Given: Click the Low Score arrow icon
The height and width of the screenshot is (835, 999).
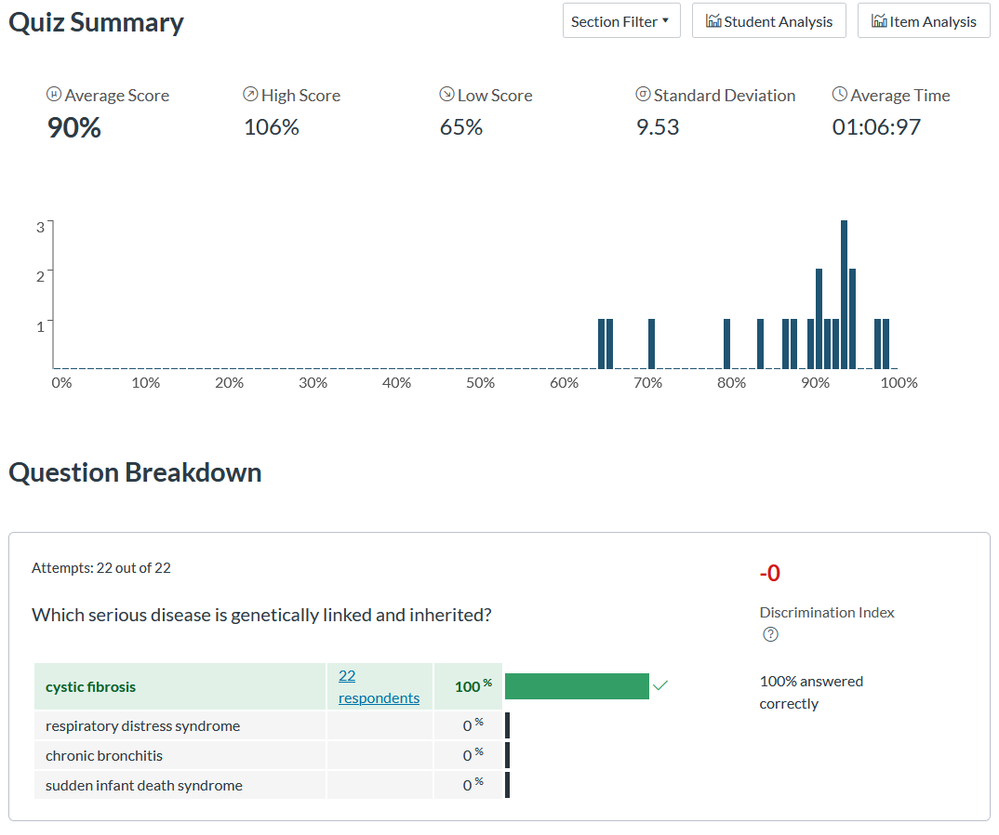Looking at the screenshot, I should pyautogui.click(x=446, y=95).
